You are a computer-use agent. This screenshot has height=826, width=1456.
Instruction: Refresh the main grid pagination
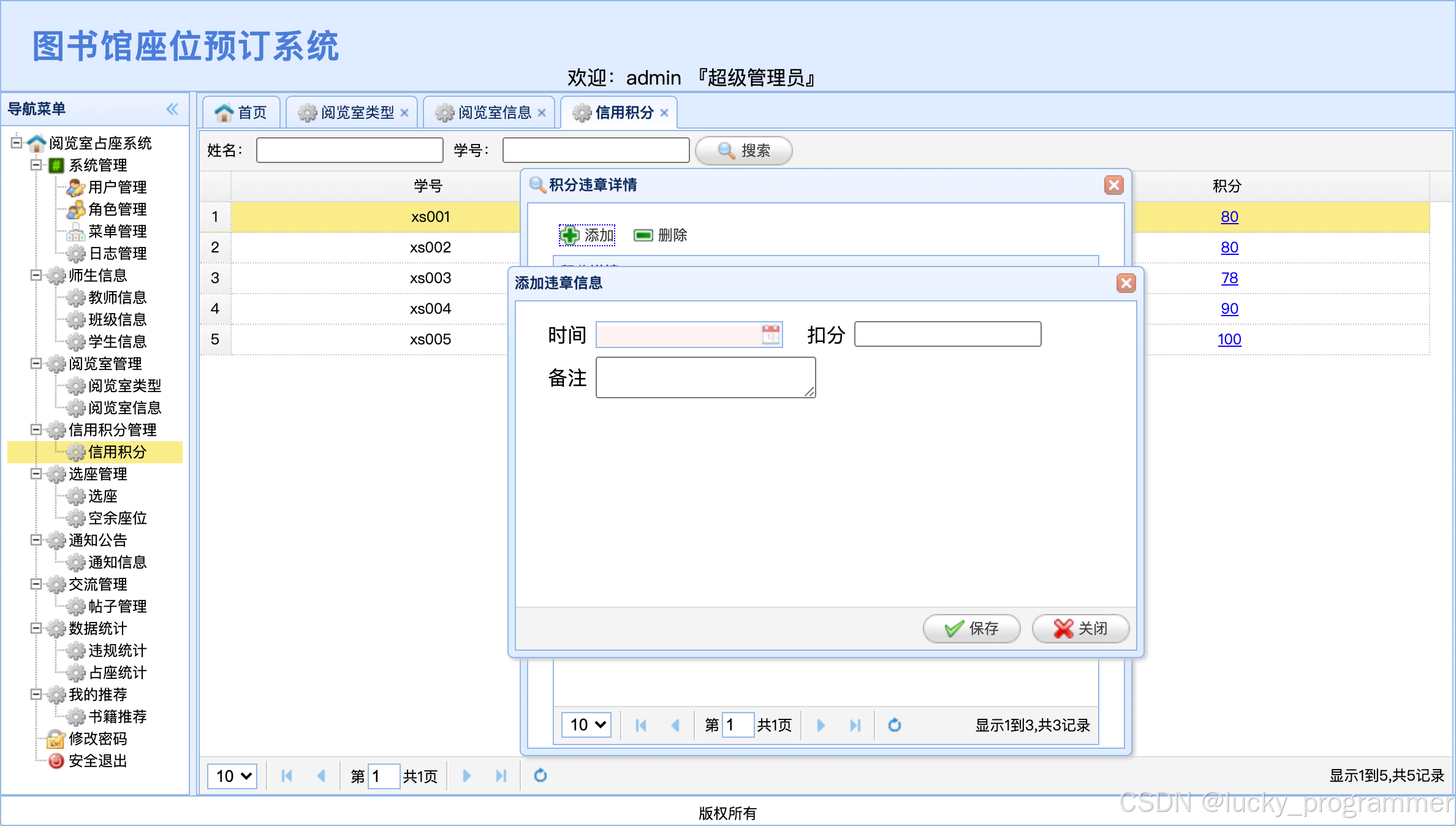(540, 776)
